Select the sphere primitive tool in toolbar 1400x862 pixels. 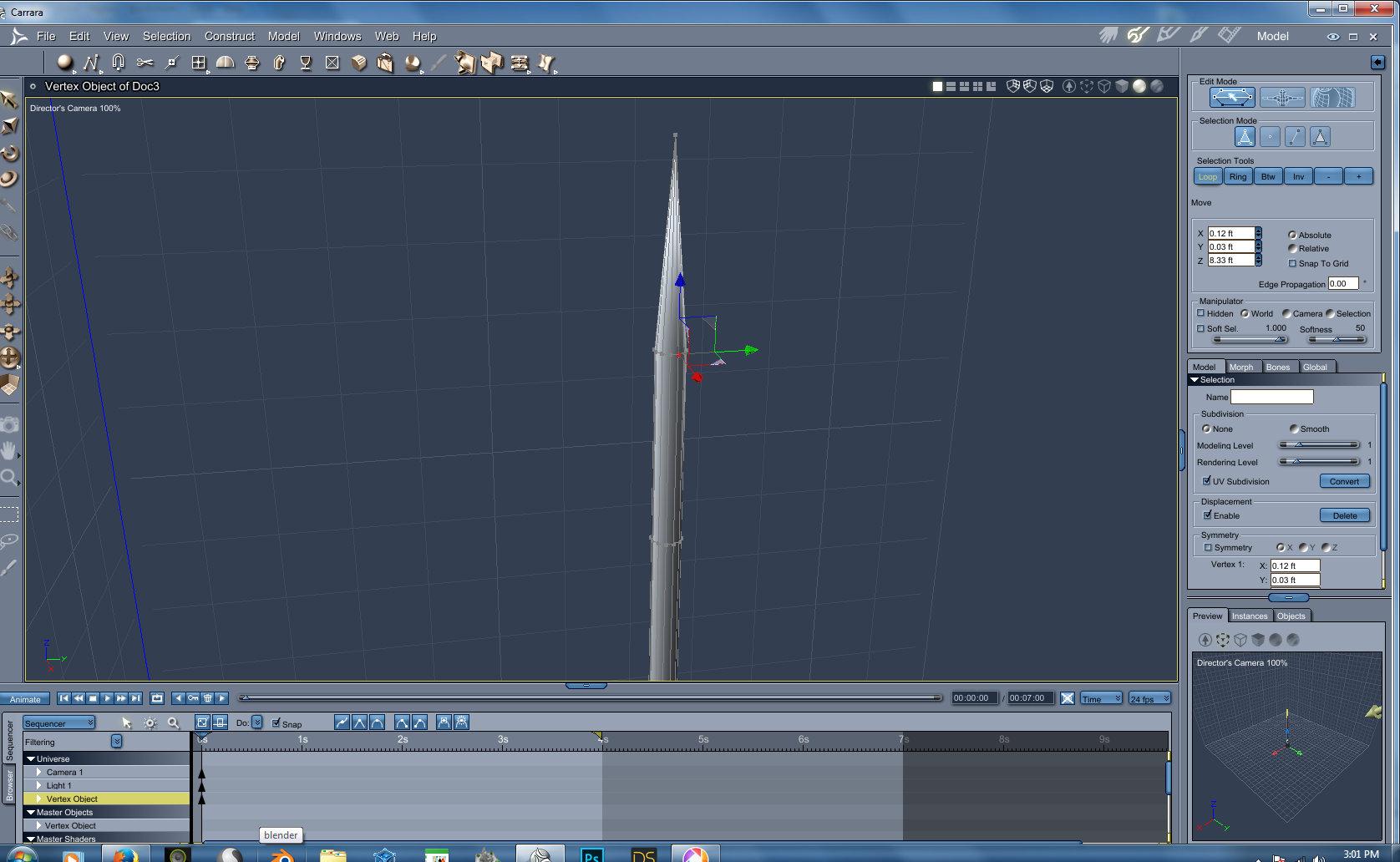[64, 63]
